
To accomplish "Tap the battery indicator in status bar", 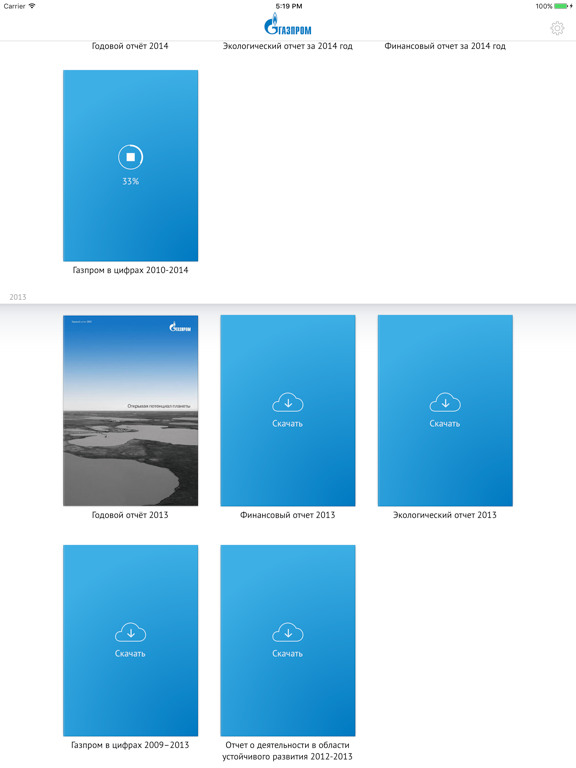I will coord(563,6).
